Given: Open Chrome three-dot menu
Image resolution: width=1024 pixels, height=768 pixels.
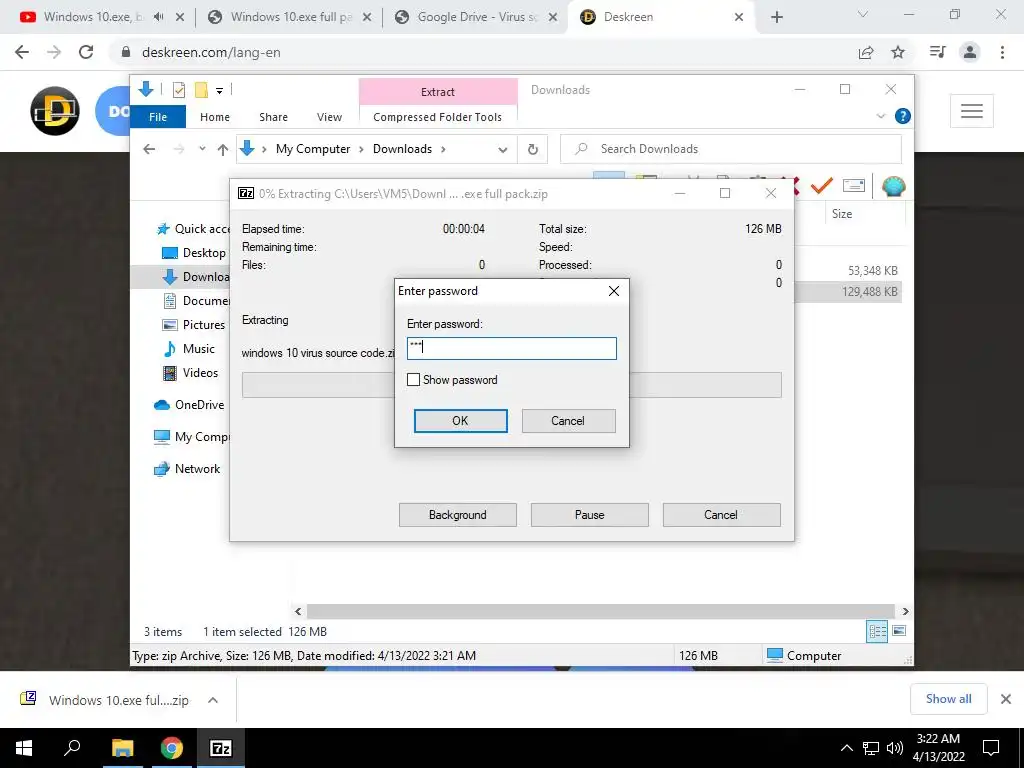Looking at the screenshot, I should 1002,52.
